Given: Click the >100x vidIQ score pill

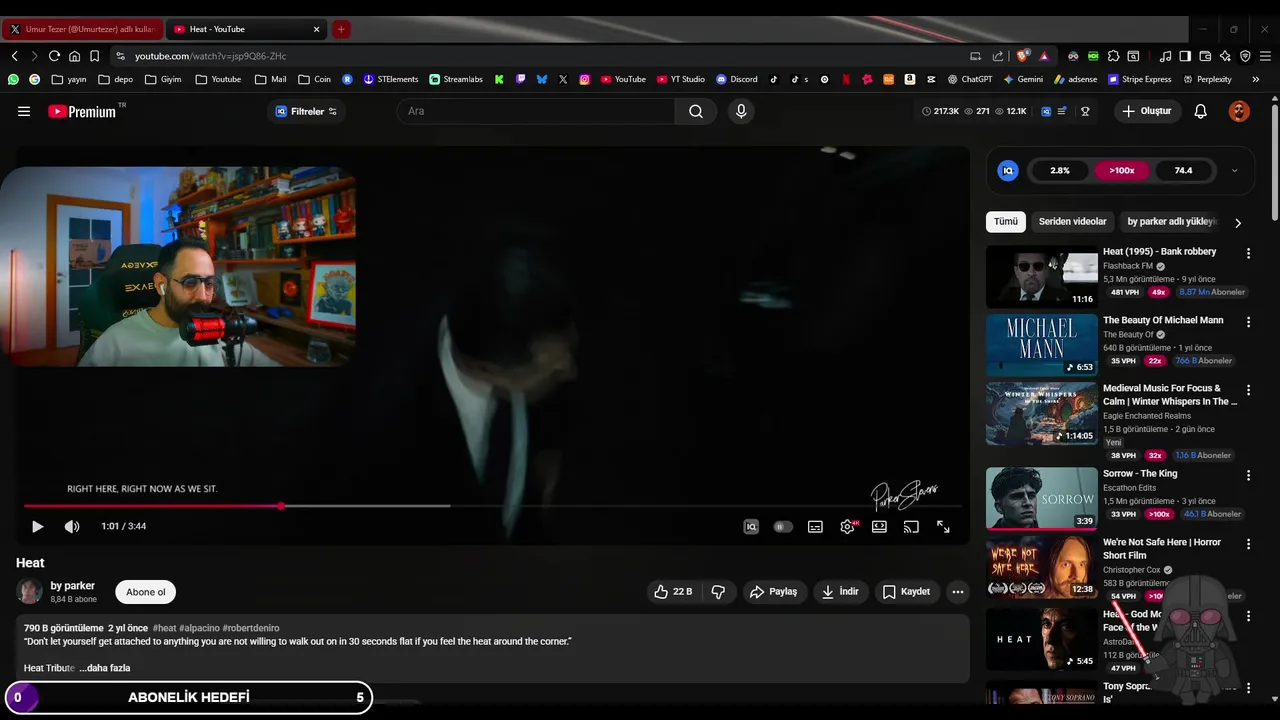Looking at the screenshot, I should [1122, 171].
